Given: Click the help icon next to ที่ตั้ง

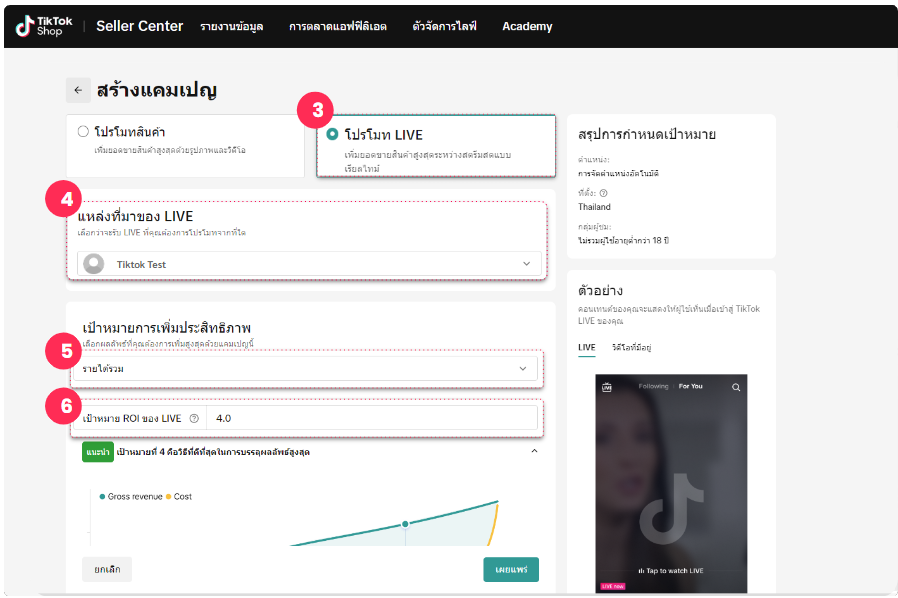Looking at the screenshot, I should tap(603, 194).
